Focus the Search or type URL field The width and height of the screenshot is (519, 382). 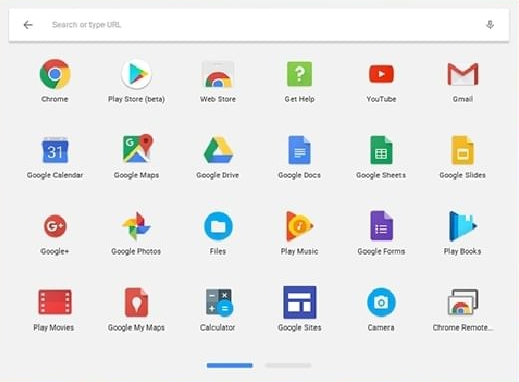[x=259, y=25]
